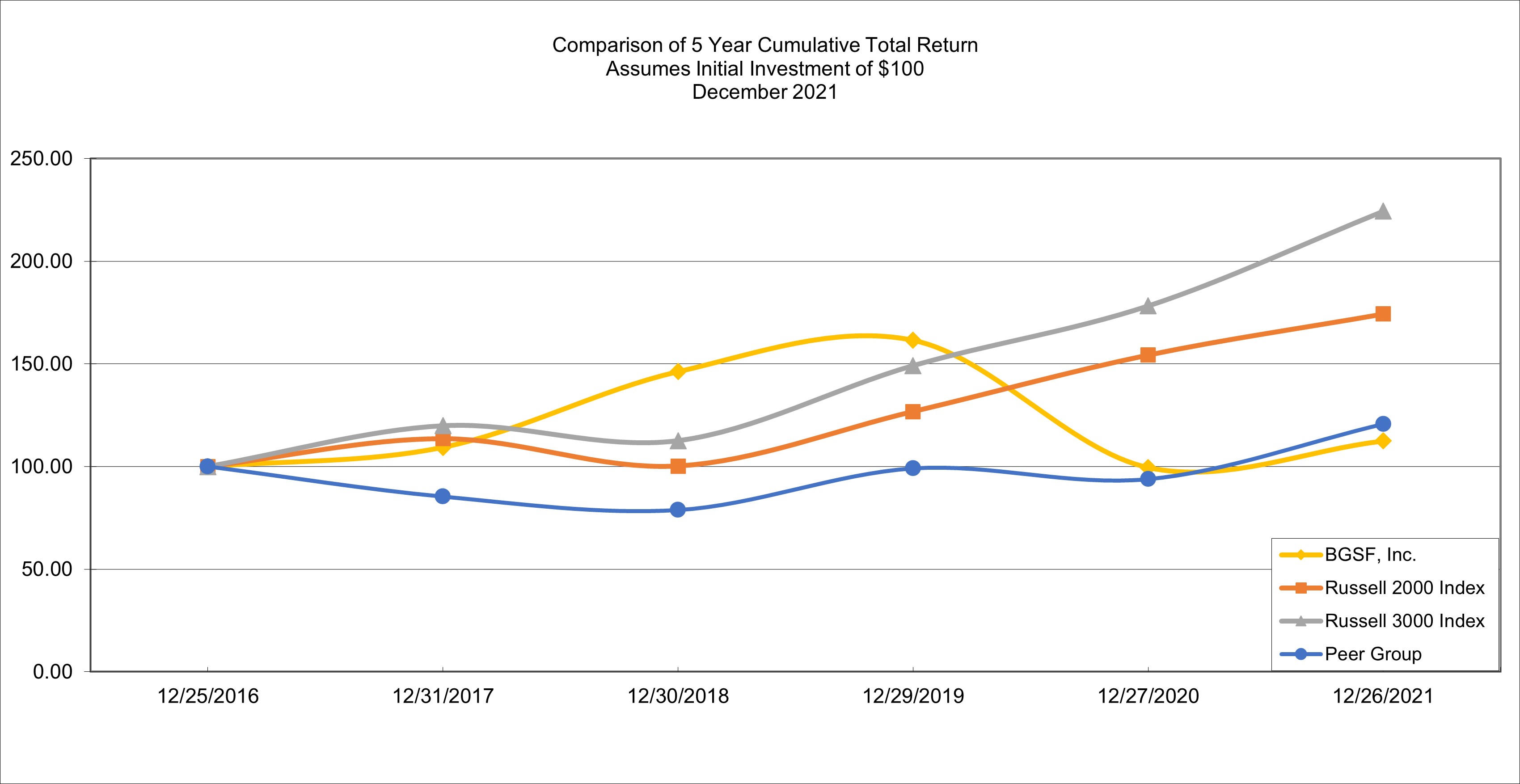Screen dimensions: 1520x784
Task: Click the 12/25/2016 x-axis label
Action: (x=208, y=697)
